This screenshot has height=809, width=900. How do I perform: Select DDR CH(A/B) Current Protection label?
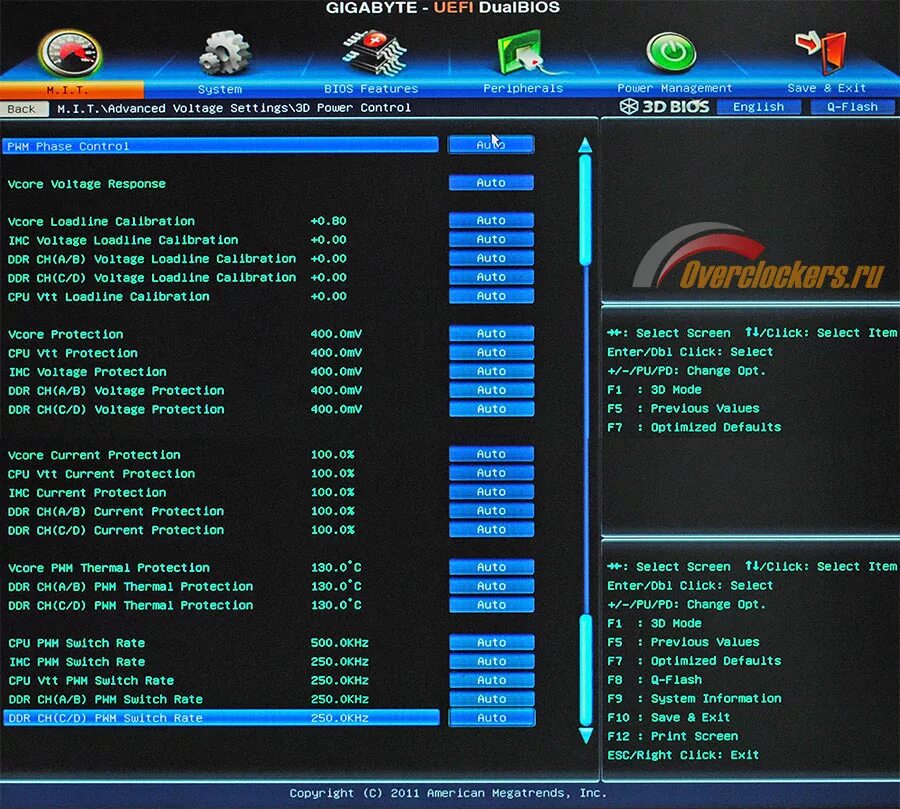[x=116, y=512]
